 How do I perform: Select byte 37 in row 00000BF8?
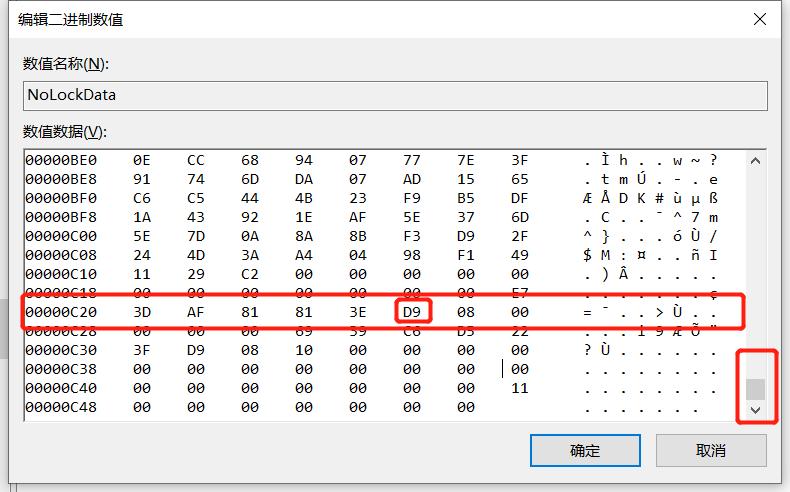click(466, 217)
